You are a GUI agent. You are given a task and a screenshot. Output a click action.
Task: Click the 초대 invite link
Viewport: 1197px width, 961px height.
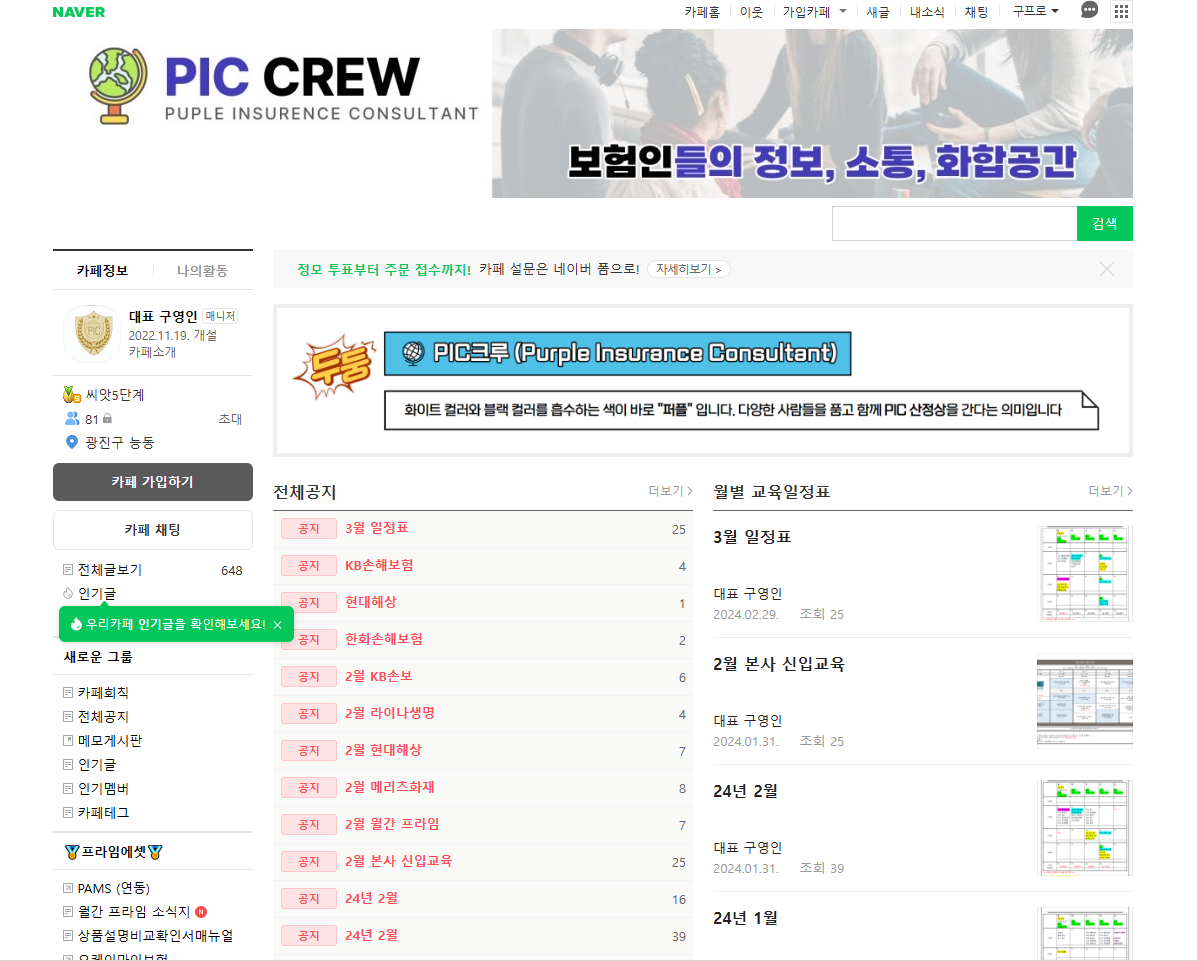pyautogui.click(x=230, y=418)
